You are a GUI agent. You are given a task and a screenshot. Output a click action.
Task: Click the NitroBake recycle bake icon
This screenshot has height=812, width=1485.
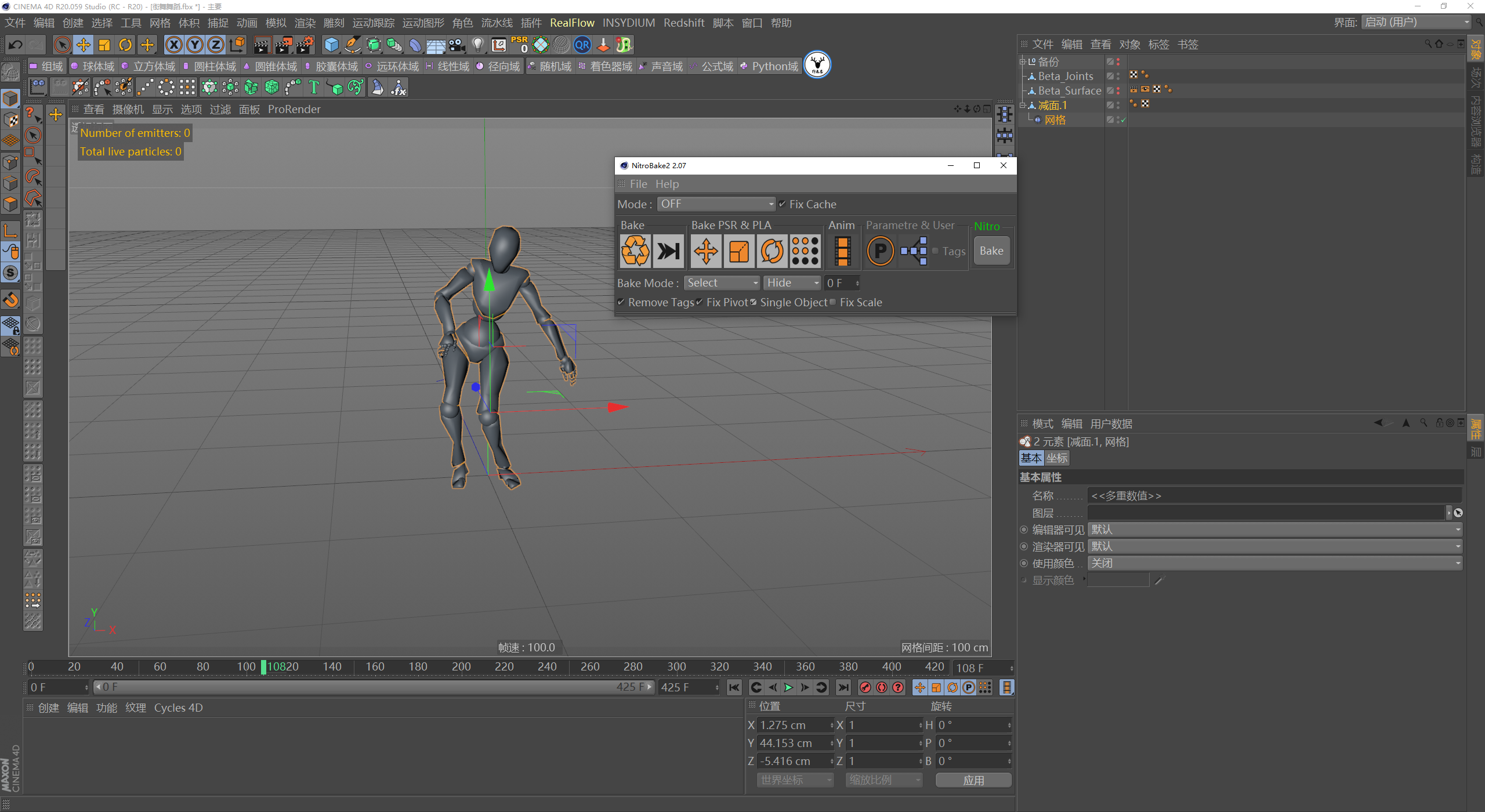635,251
